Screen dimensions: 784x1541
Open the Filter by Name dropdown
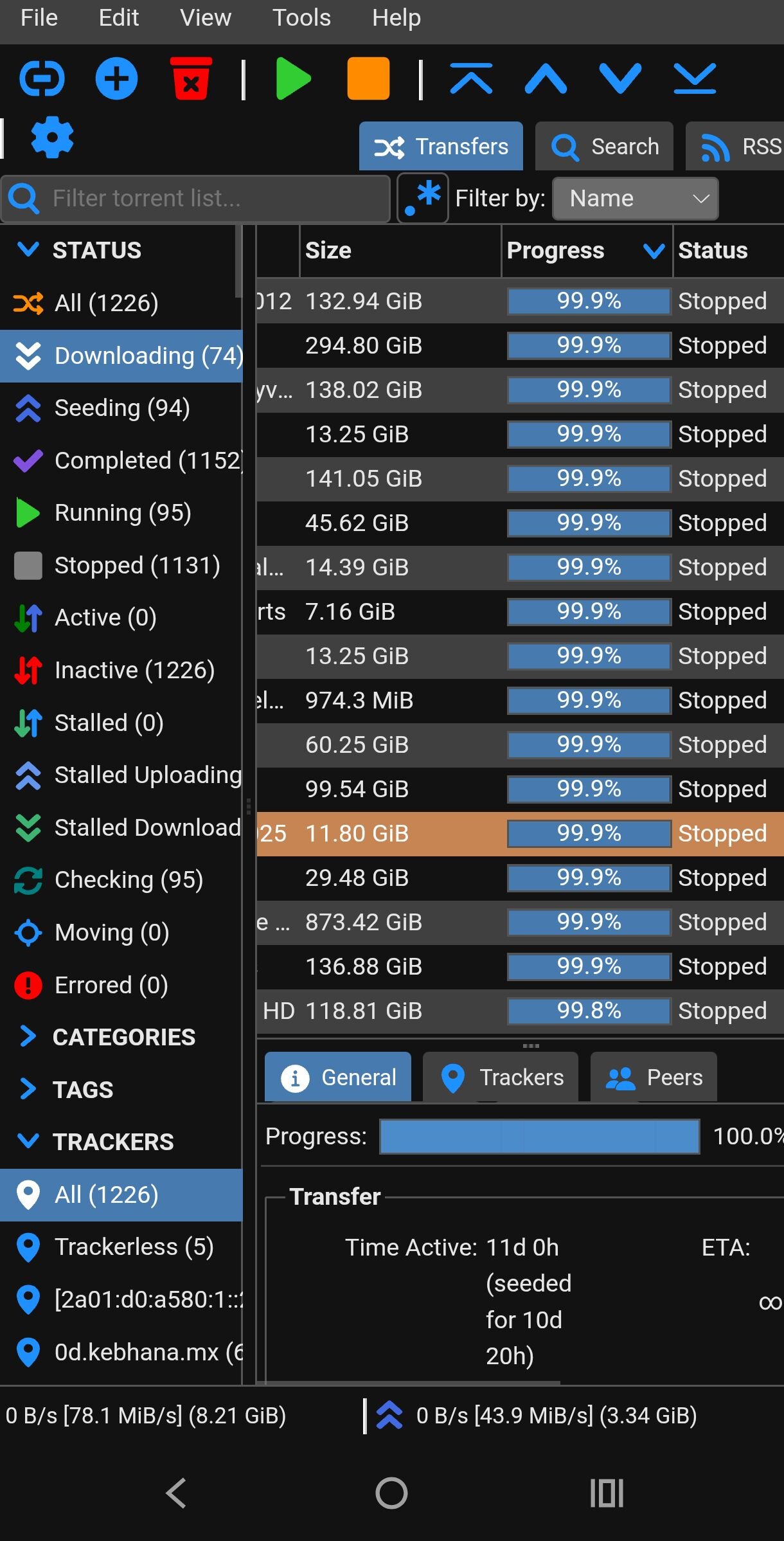coord(635,199)
